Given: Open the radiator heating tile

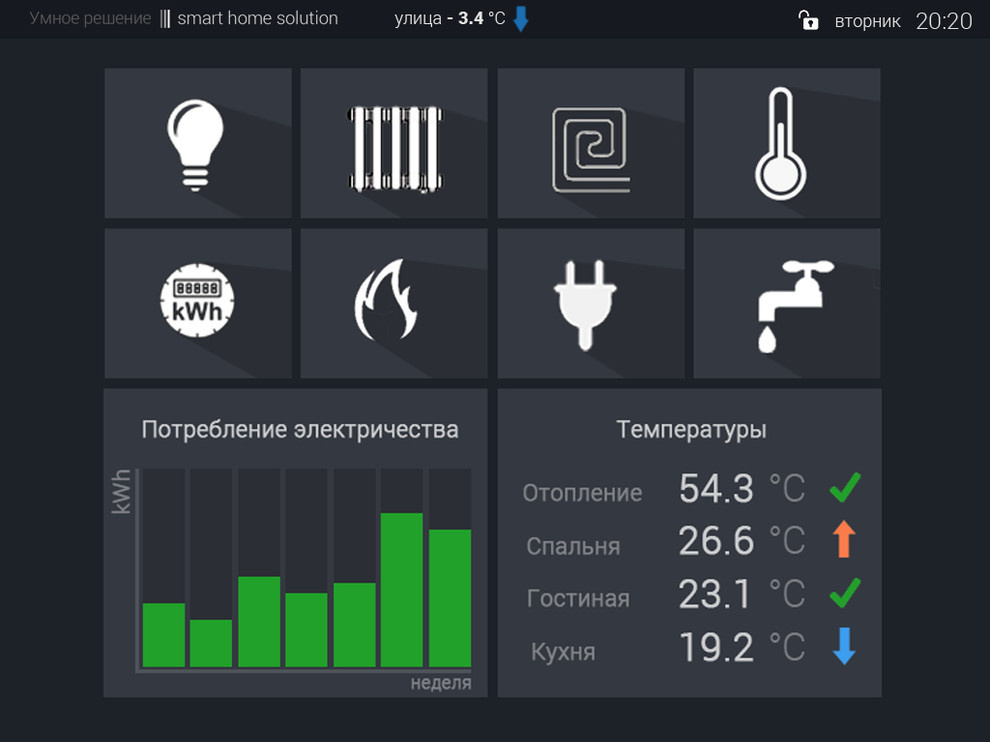Looking at the screenshot, I should coord(394,143).
